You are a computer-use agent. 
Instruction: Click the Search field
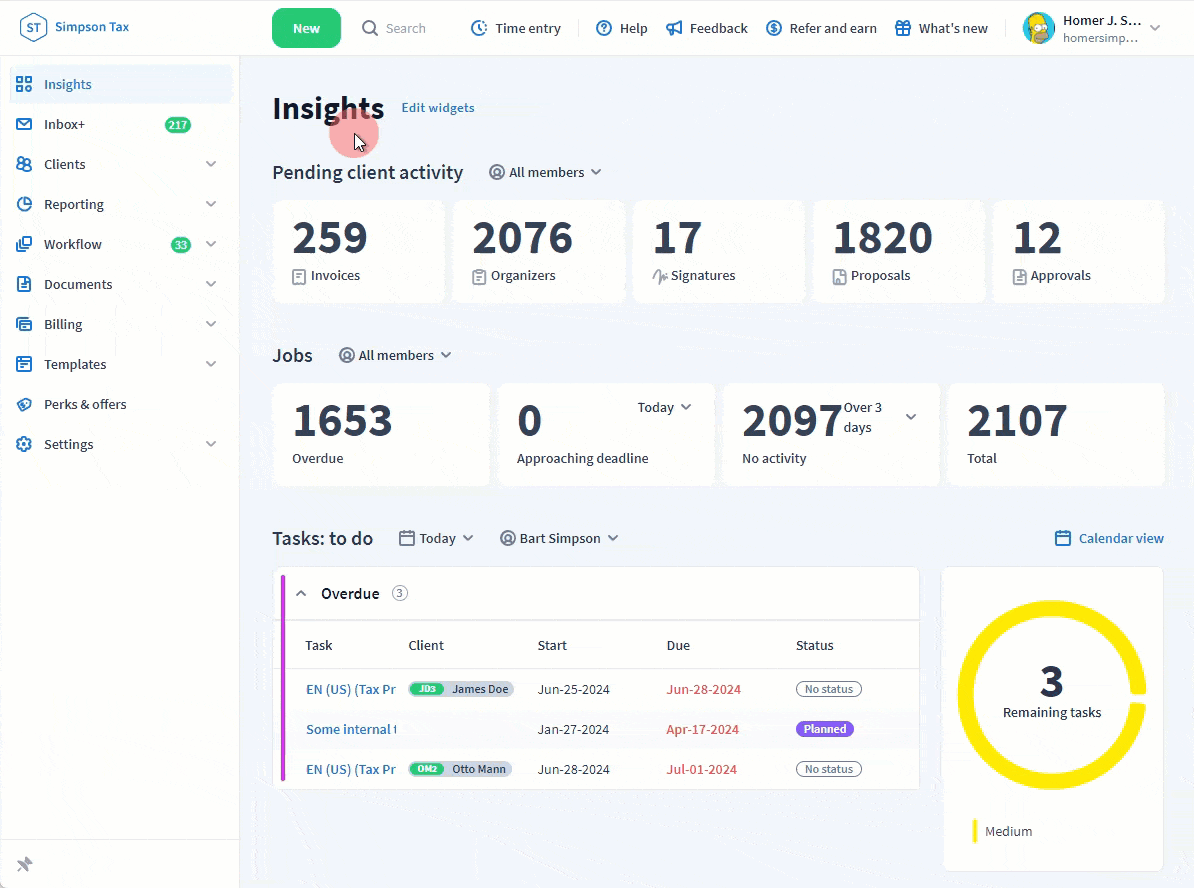coord(405,28)
